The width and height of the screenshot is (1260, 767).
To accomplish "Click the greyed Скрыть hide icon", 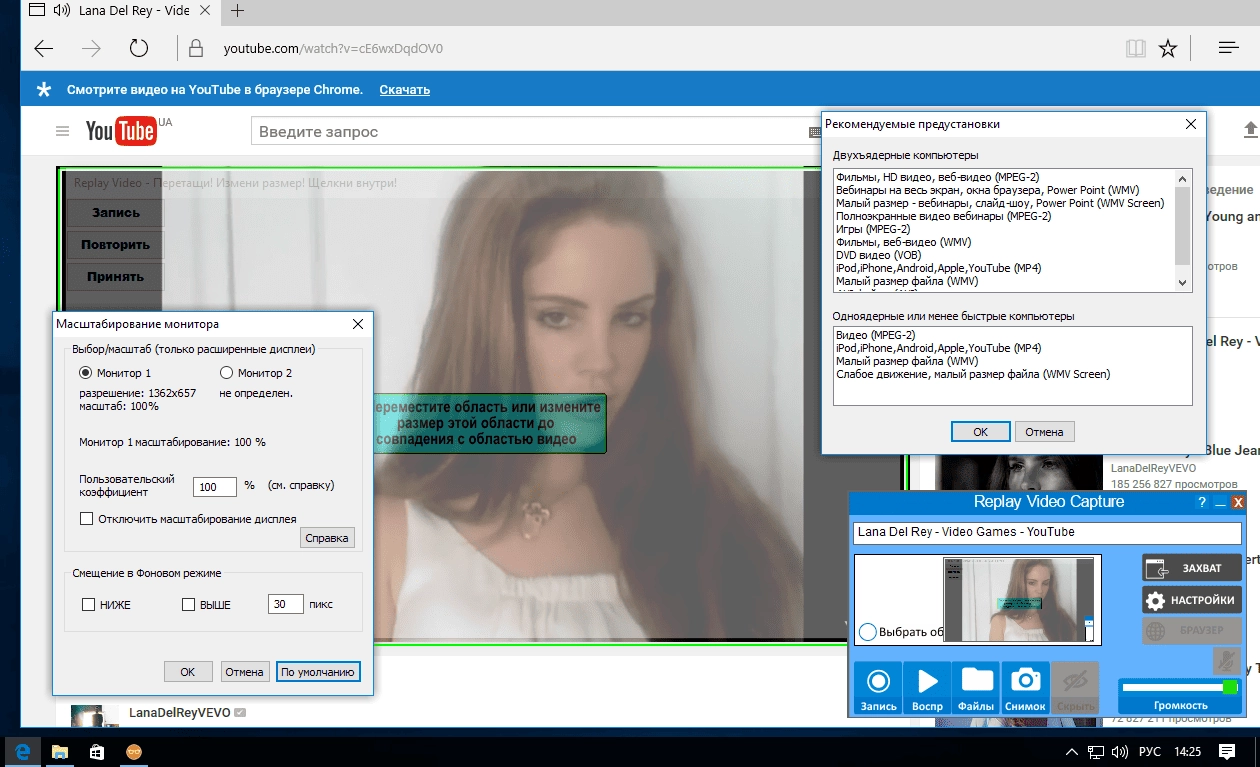I will point(1074,688).
